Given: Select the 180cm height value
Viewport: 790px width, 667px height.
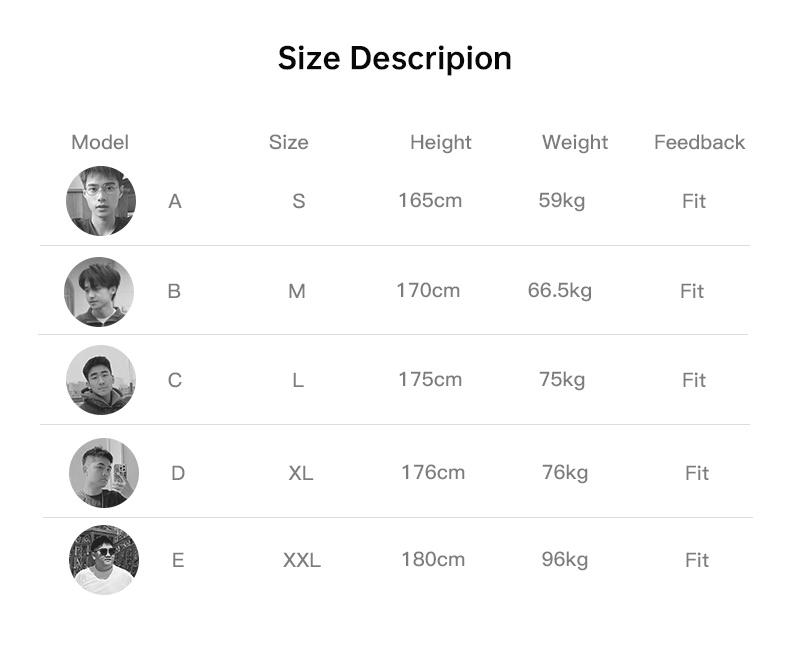Looking at the screenshot, I should [433, 559].
